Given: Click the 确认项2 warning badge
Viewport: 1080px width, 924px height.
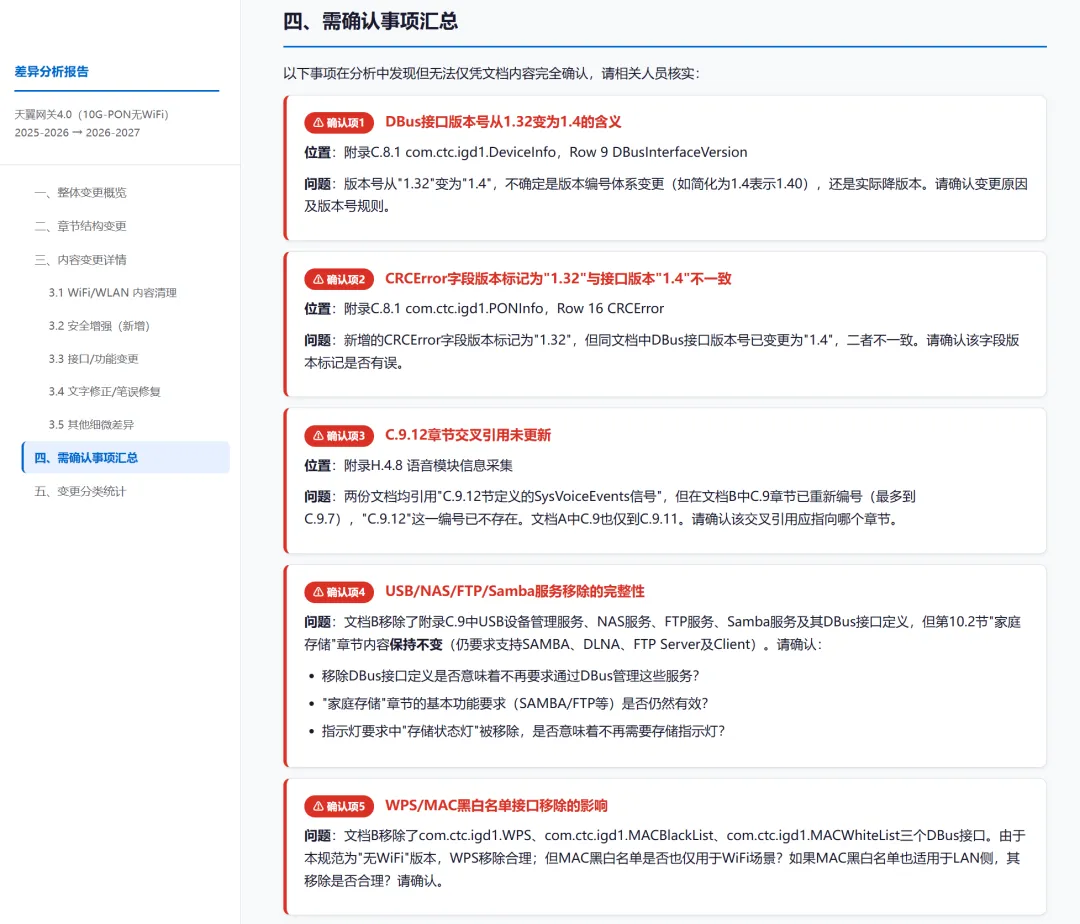Looking at the screenshot, I should [x=339, y=279].
